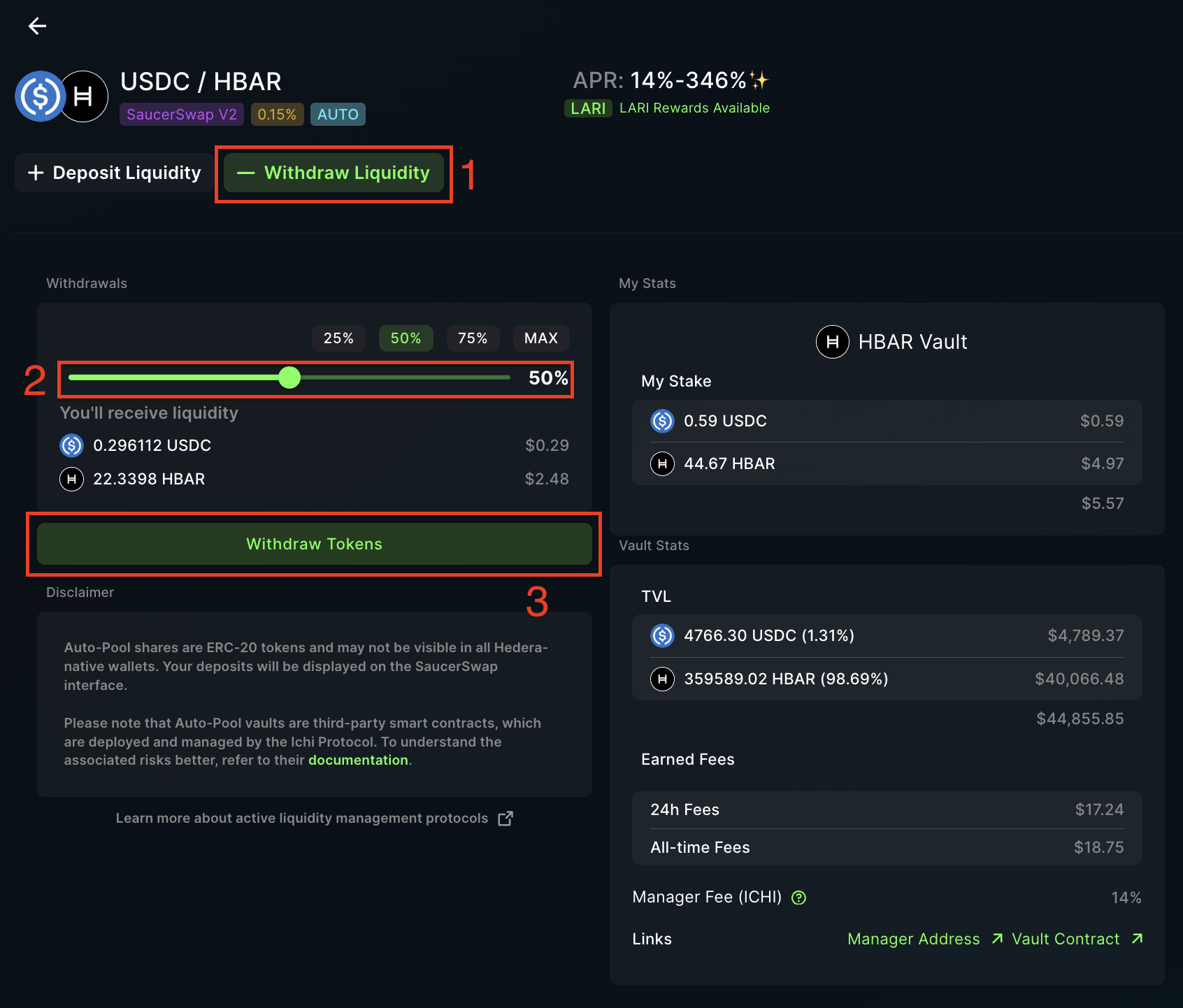Click the 14% manager fee value
Image resolution: width=1183 pixels, height=1008 pixels.
tap(1126, 898)
